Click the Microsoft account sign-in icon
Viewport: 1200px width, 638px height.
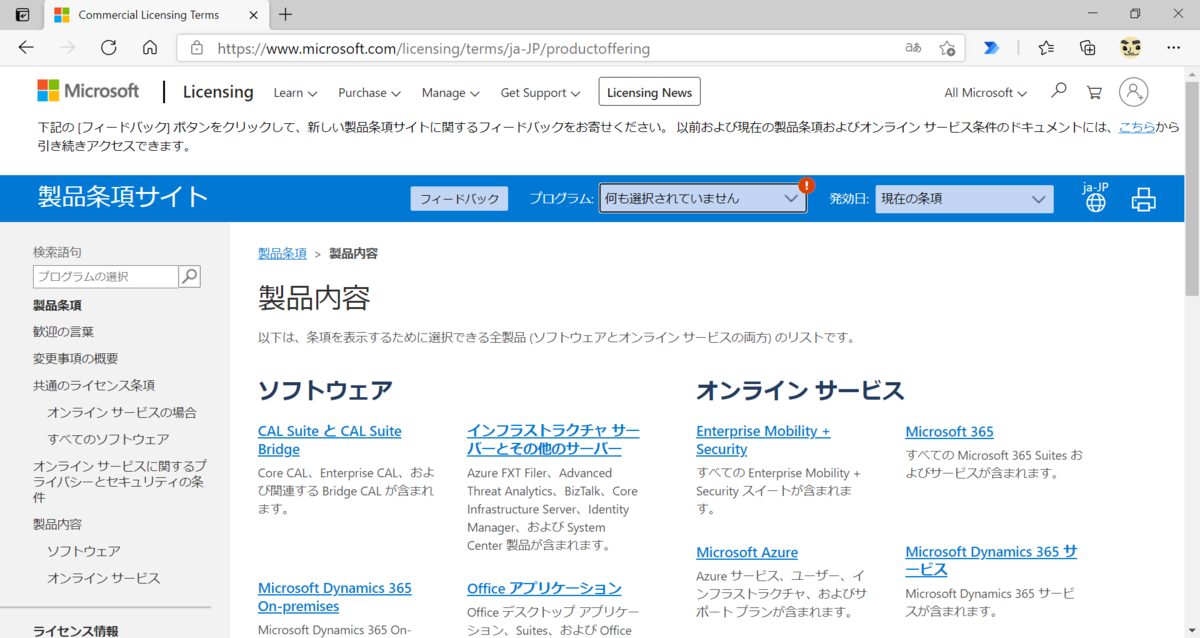1133,92
